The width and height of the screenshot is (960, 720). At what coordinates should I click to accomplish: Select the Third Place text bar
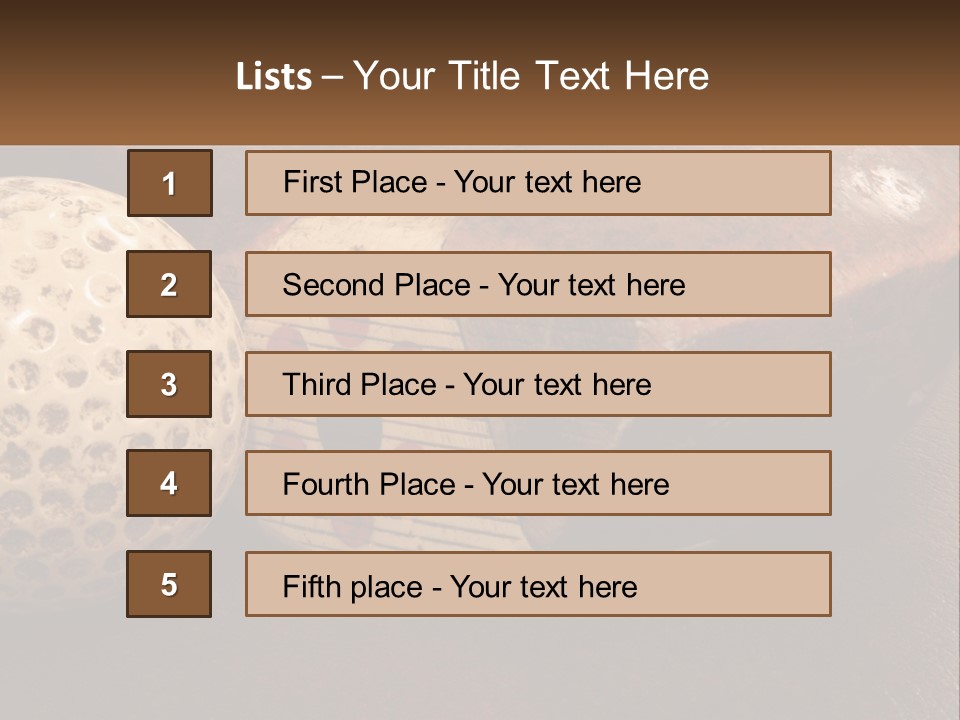click(538, 384)
